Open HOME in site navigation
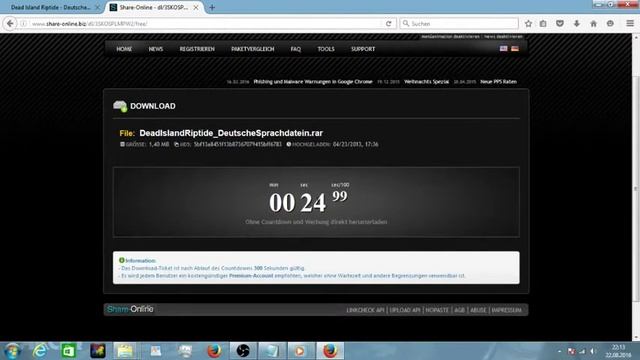The width and height of the screenshot is (640, 360). click(124, 49)
